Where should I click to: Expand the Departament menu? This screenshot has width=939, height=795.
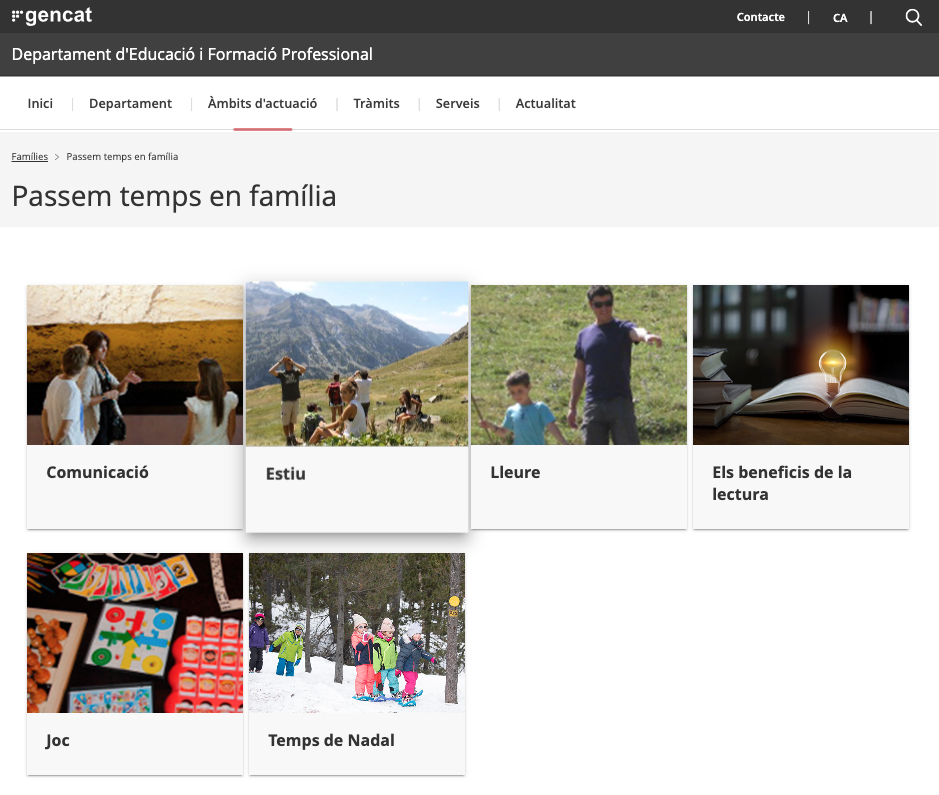130,103
